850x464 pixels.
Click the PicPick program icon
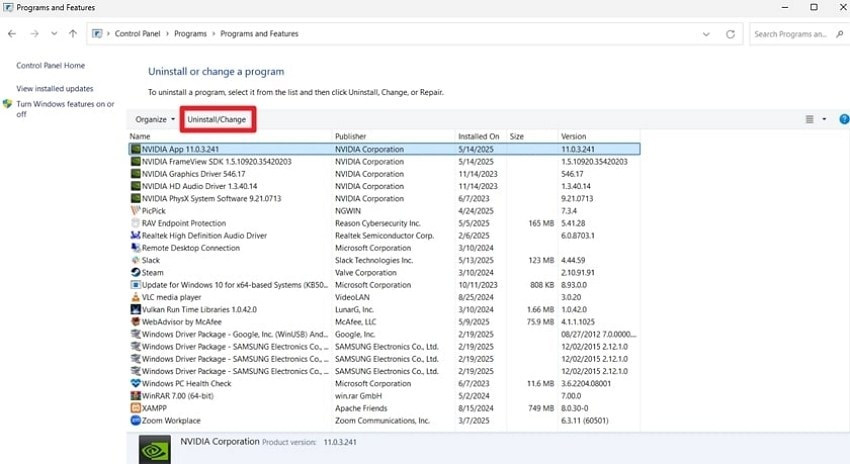[x=136, y=211]
